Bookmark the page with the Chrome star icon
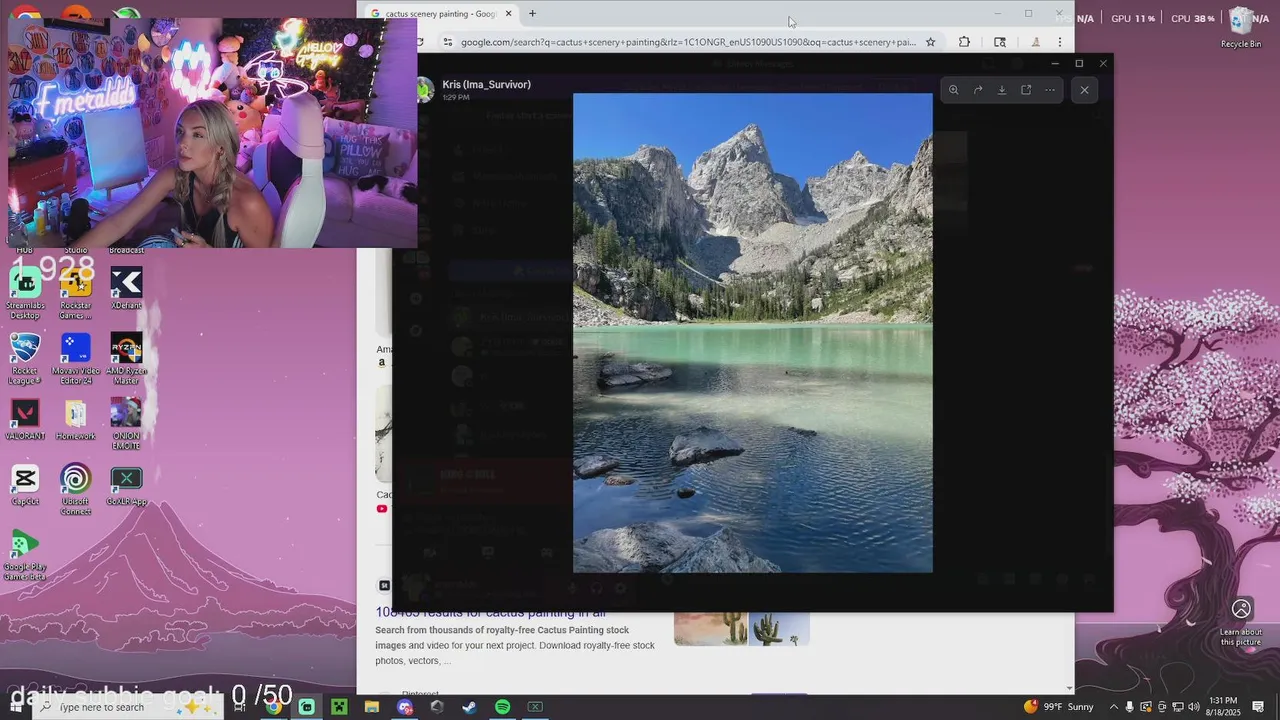This screenshot has height=720, width=1280. pos(930,42)
